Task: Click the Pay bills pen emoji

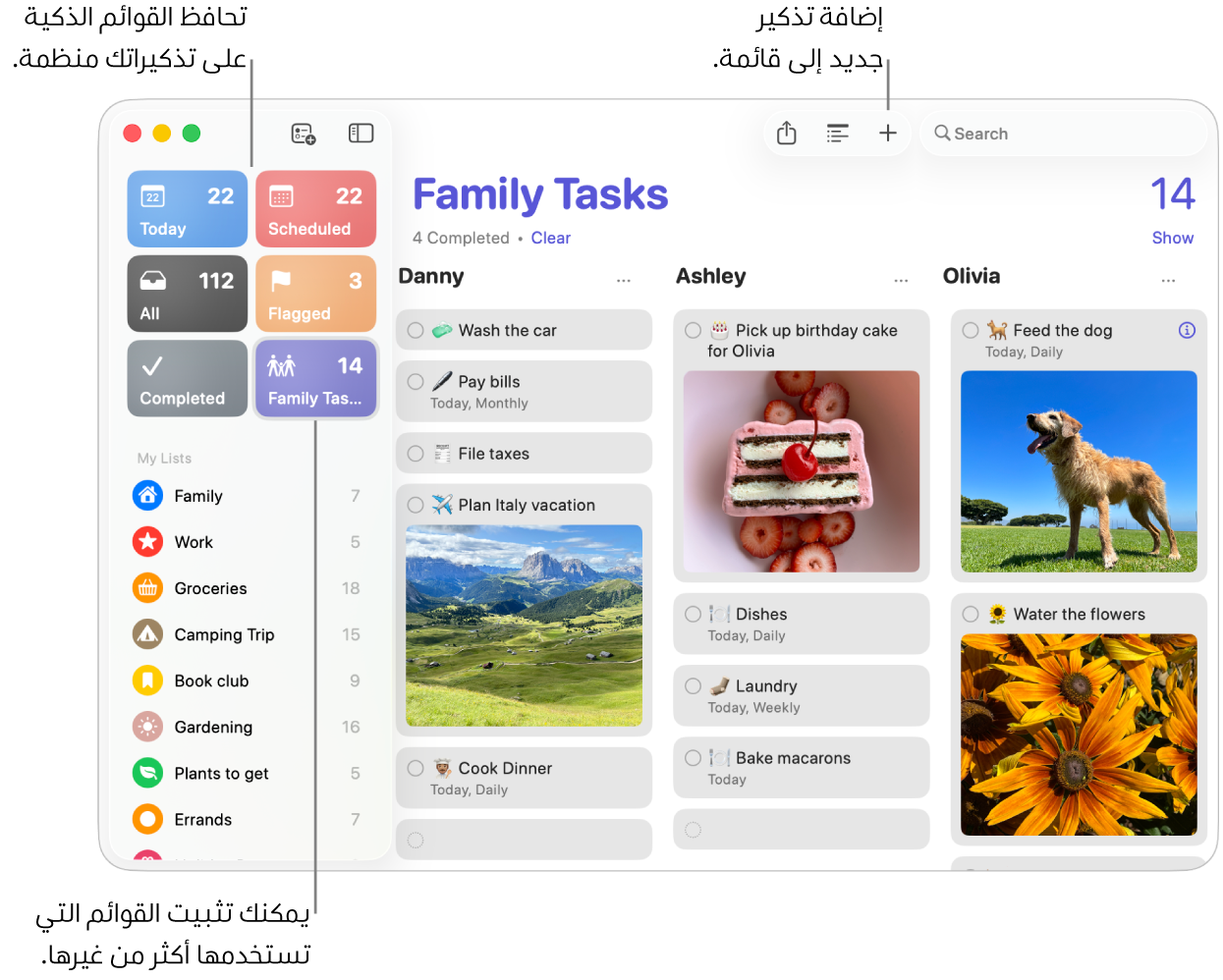Action: [443, 381]
